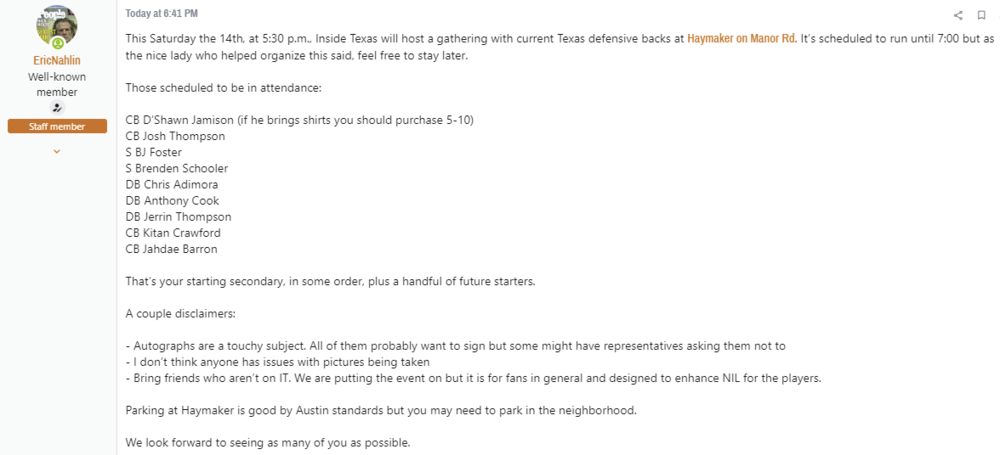Click the 'CB D'Shawn Jamison' list line
Viewport: 1000px width, 455px height.
tap(299, 120)
